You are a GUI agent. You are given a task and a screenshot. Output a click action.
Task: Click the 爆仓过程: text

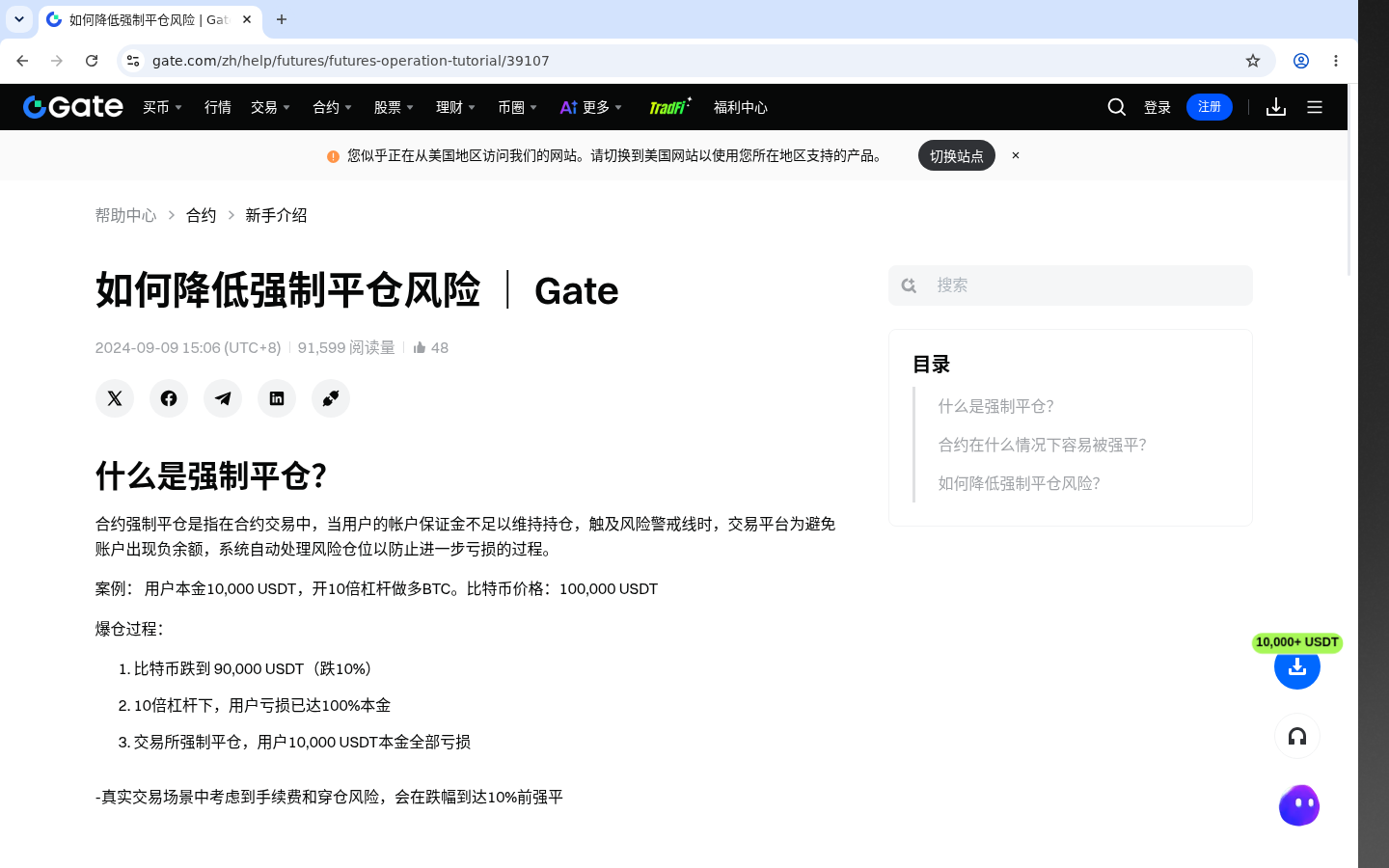pos(129,629)
